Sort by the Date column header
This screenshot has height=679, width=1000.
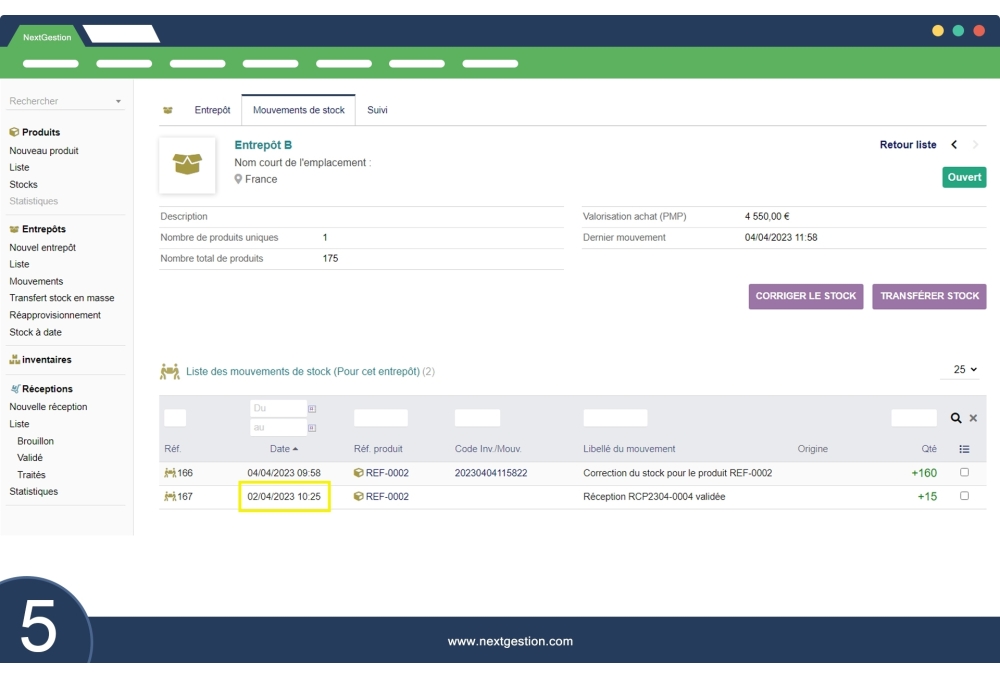coord(279,449)
